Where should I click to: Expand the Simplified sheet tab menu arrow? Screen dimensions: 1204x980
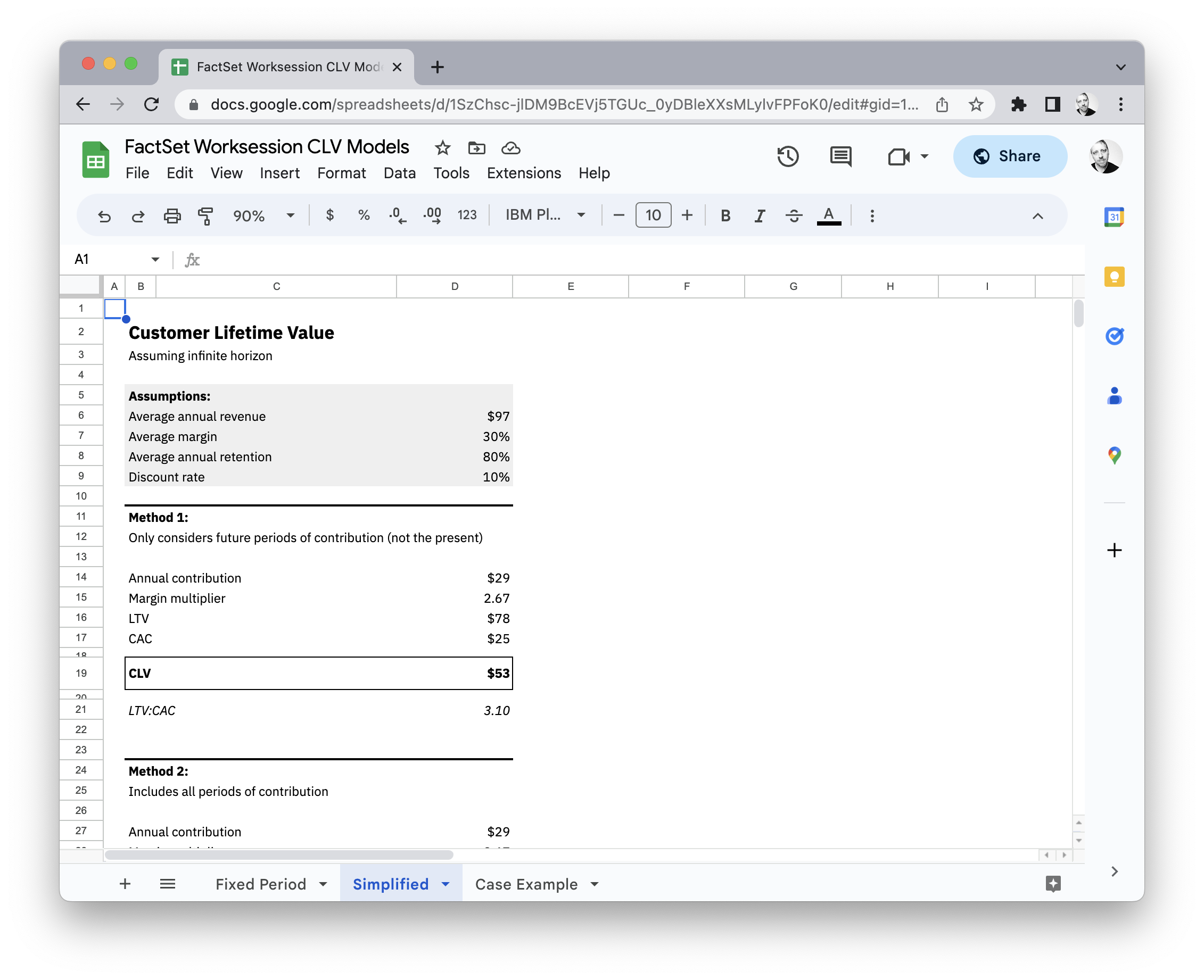pos(446,884)
